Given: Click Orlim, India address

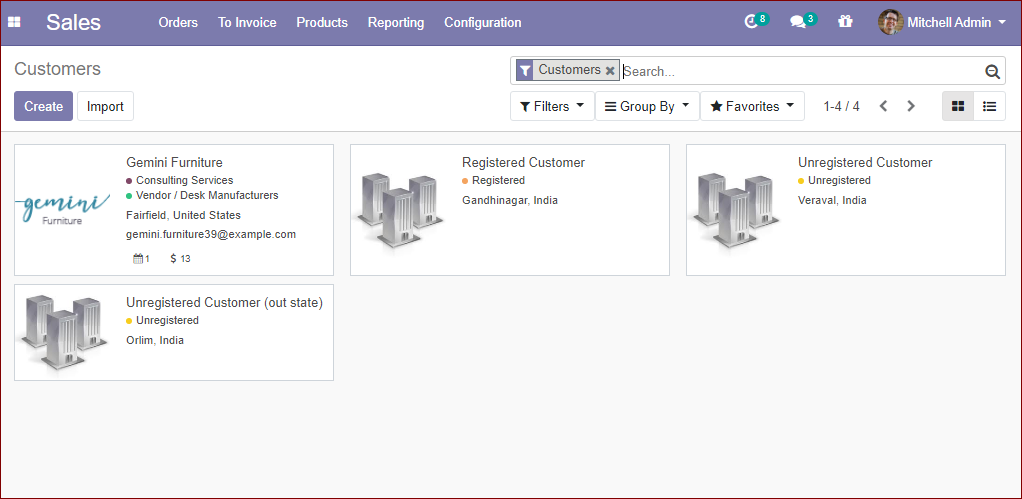Looking at the screenshot, I should [154, 341].
